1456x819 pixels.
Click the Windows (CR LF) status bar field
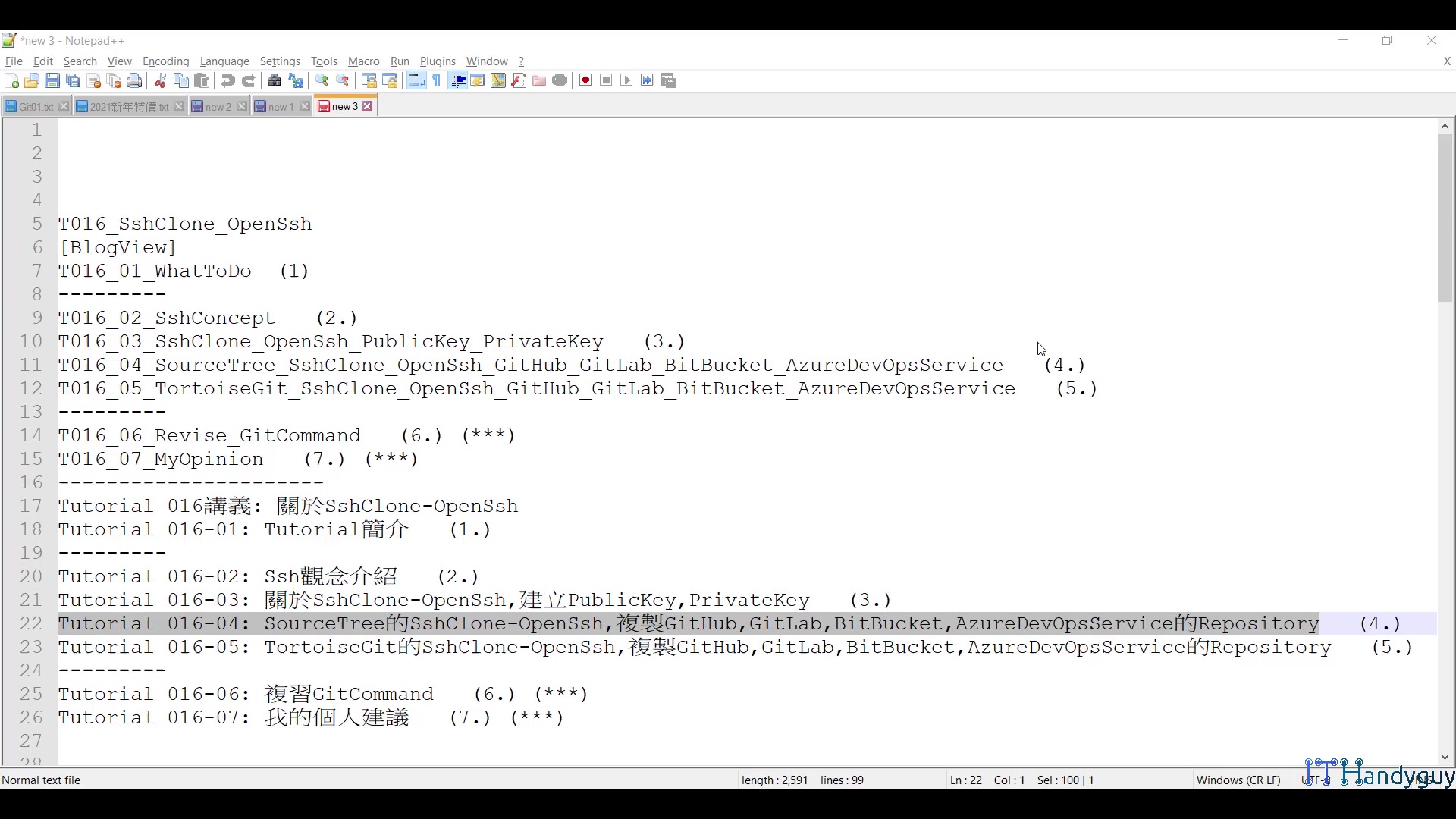click(x=1238, y=780)
